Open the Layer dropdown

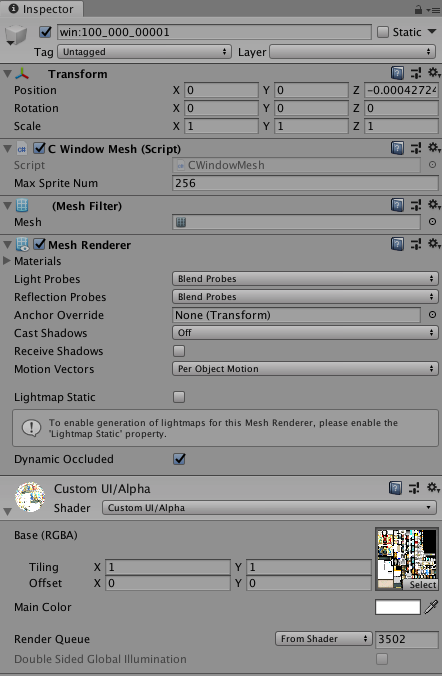(353, 52)
